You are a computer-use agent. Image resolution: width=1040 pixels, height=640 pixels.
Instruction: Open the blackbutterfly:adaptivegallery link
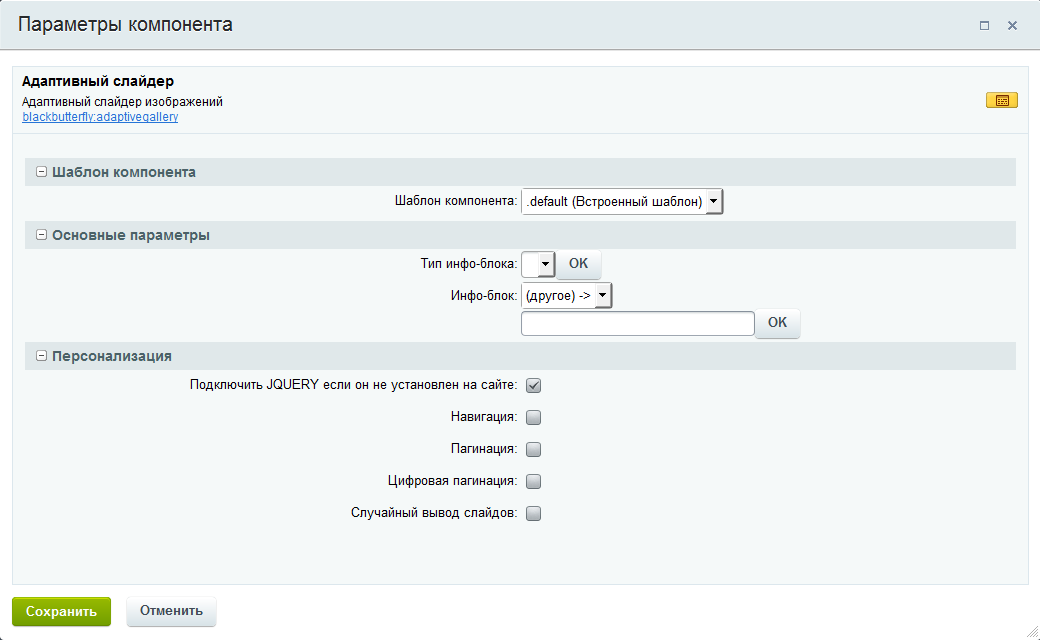(100, 116)
